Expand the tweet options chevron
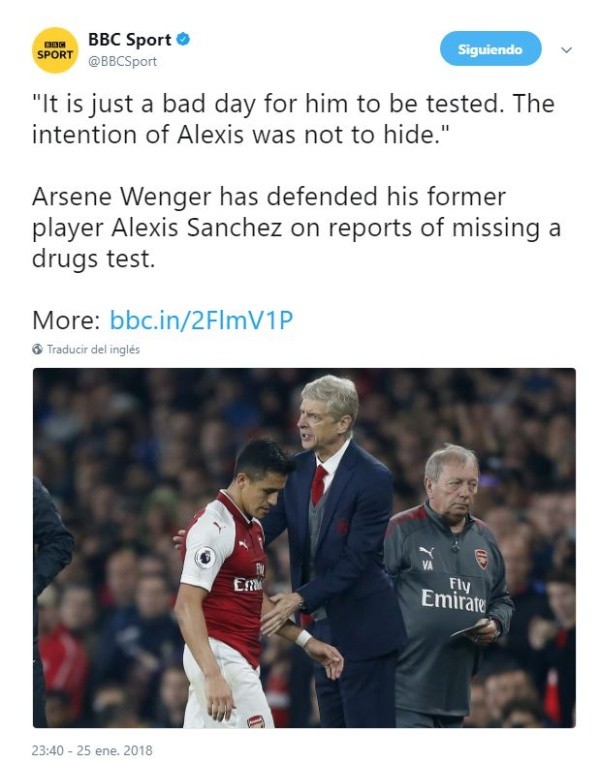Viewport: 600px width, 763px height. 566,50
